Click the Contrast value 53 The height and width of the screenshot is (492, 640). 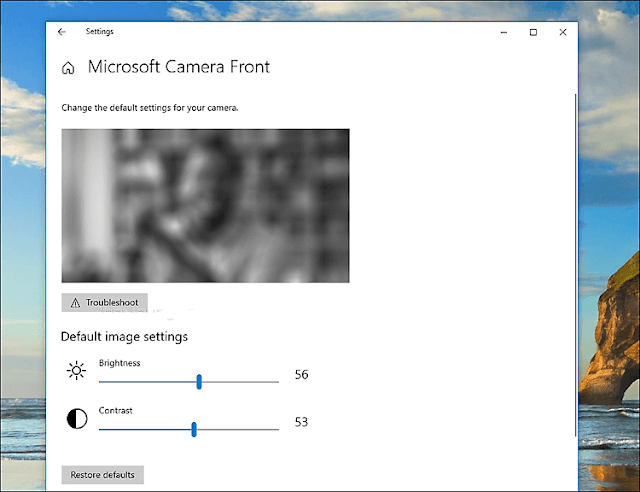302,422
